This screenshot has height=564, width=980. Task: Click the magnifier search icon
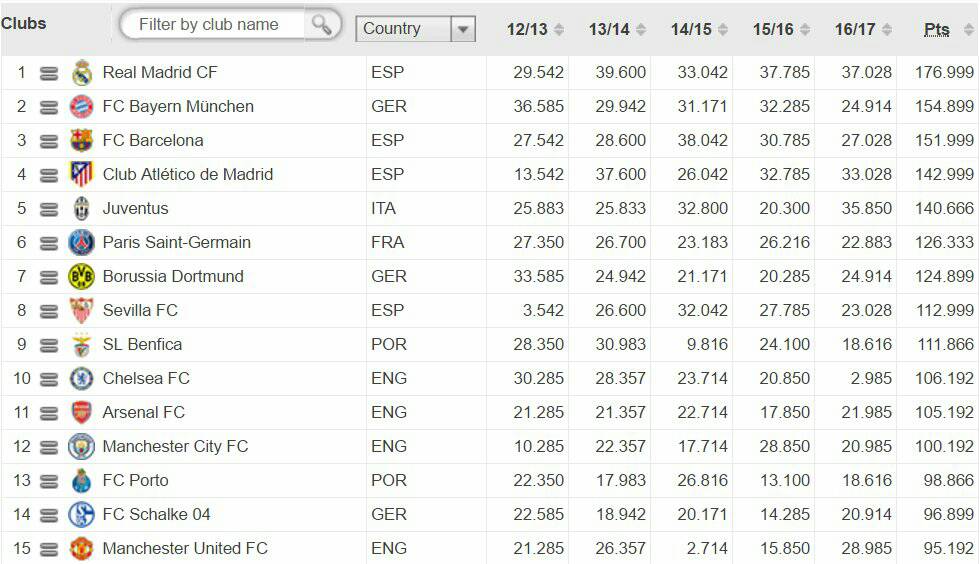tap(321, 25)
